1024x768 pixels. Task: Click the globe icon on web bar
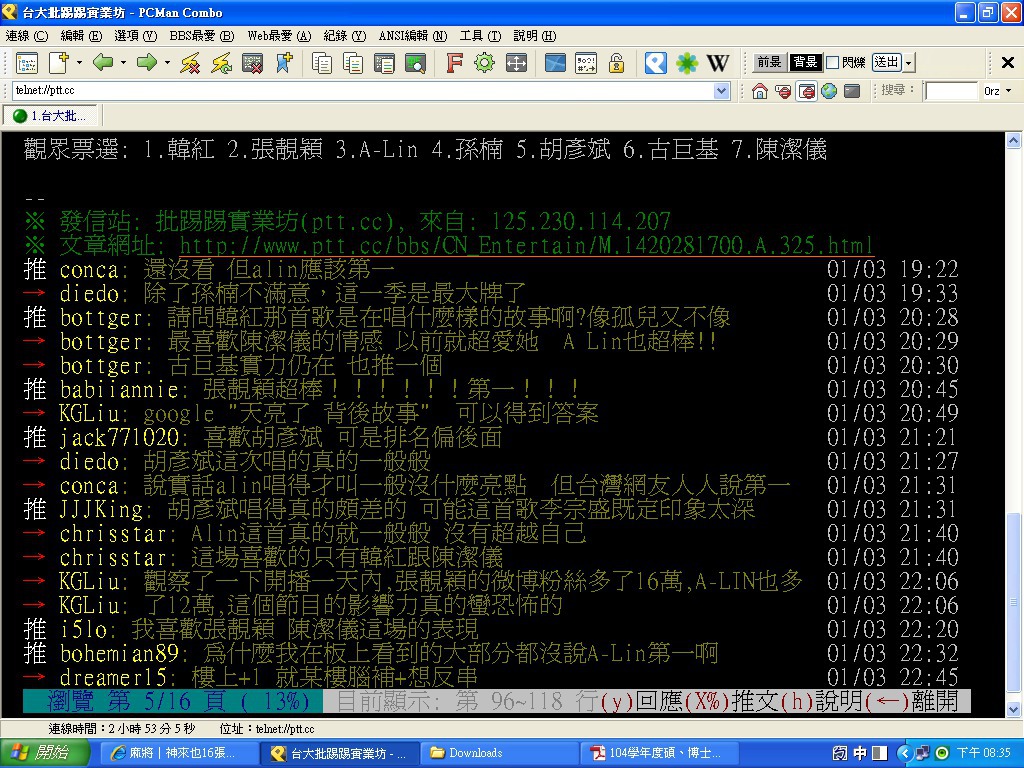(x=829, y=91)
